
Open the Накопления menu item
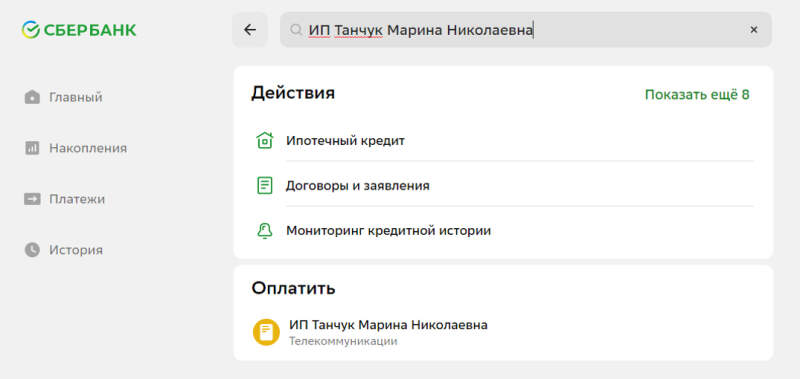click(88, 148)
